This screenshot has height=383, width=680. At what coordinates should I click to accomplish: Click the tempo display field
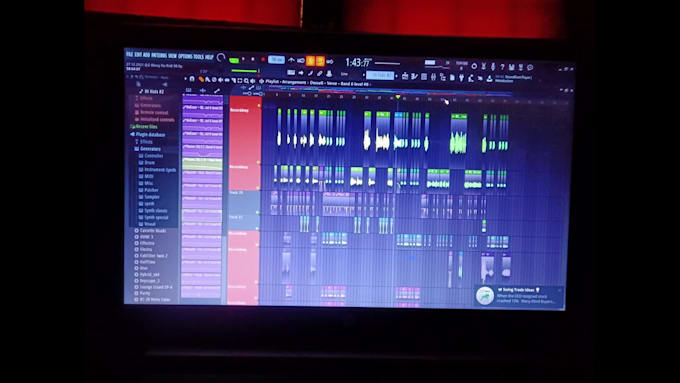(276, 59)
